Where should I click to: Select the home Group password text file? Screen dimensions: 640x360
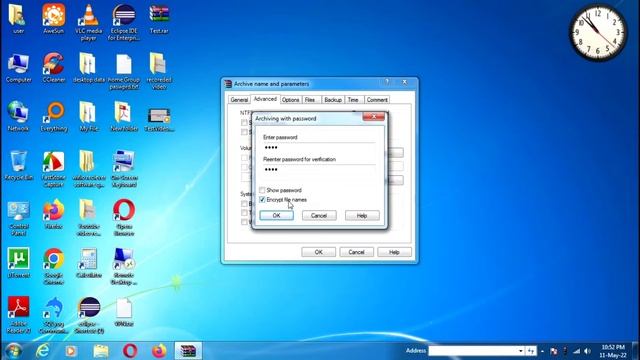(x=124, y=71)
